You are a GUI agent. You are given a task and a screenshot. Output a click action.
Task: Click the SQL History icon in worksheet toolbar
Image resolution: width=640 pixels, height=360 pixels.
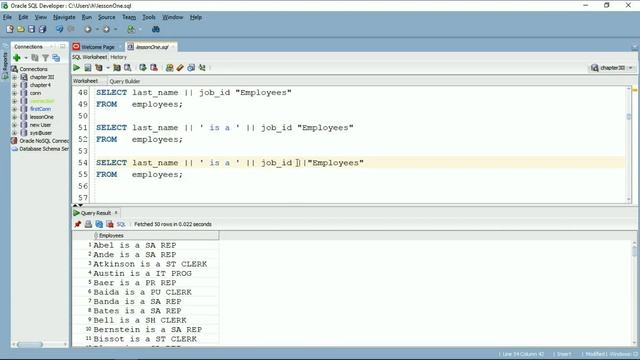(x=191, y=68)
